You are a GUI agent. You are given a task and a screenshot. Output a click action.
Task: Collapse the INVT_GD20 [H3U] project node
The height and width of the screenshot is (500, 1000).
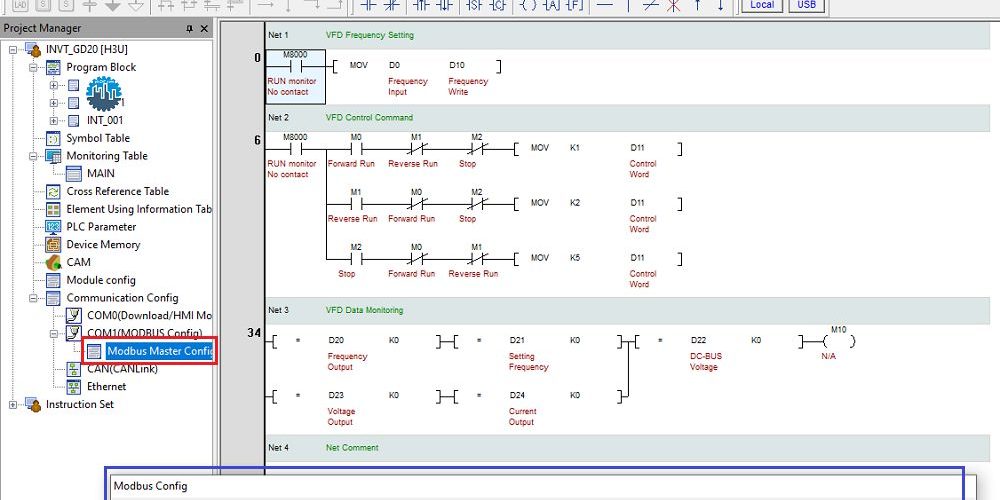point(13,50)
